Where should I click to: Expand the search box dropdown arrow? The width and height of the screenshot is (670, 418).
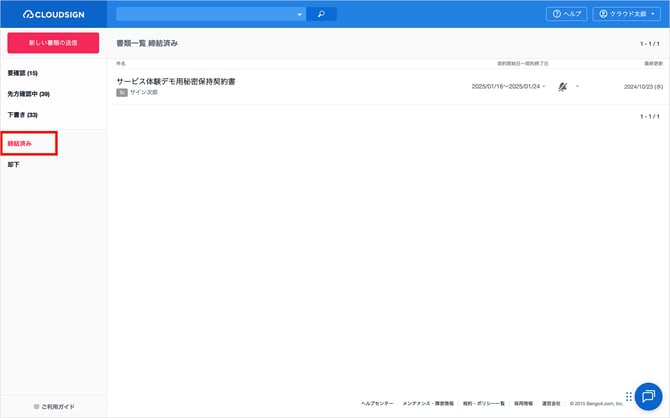[x=300, y=14]
